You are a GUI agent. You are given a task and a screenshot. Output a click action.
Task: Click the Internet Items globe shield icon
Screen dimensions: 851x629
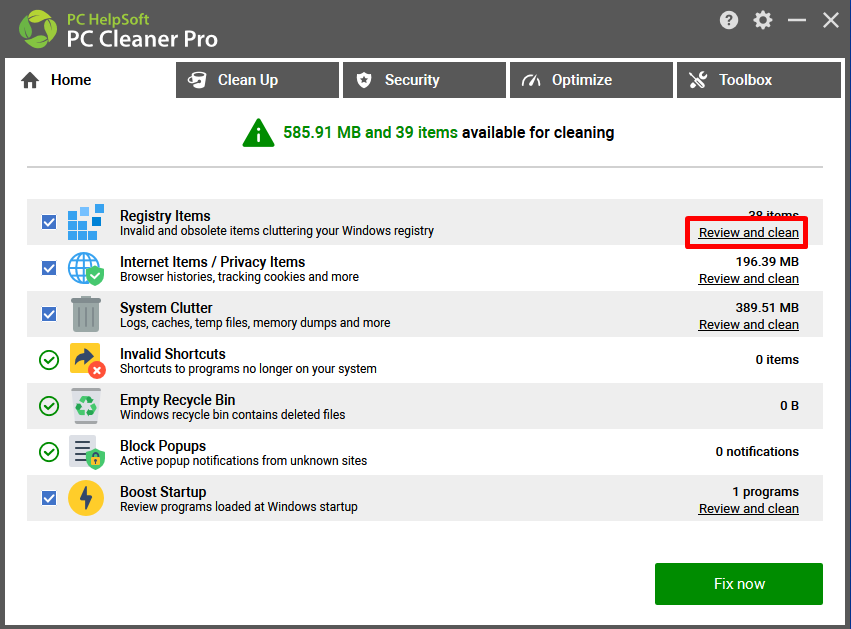click(86, 268)
